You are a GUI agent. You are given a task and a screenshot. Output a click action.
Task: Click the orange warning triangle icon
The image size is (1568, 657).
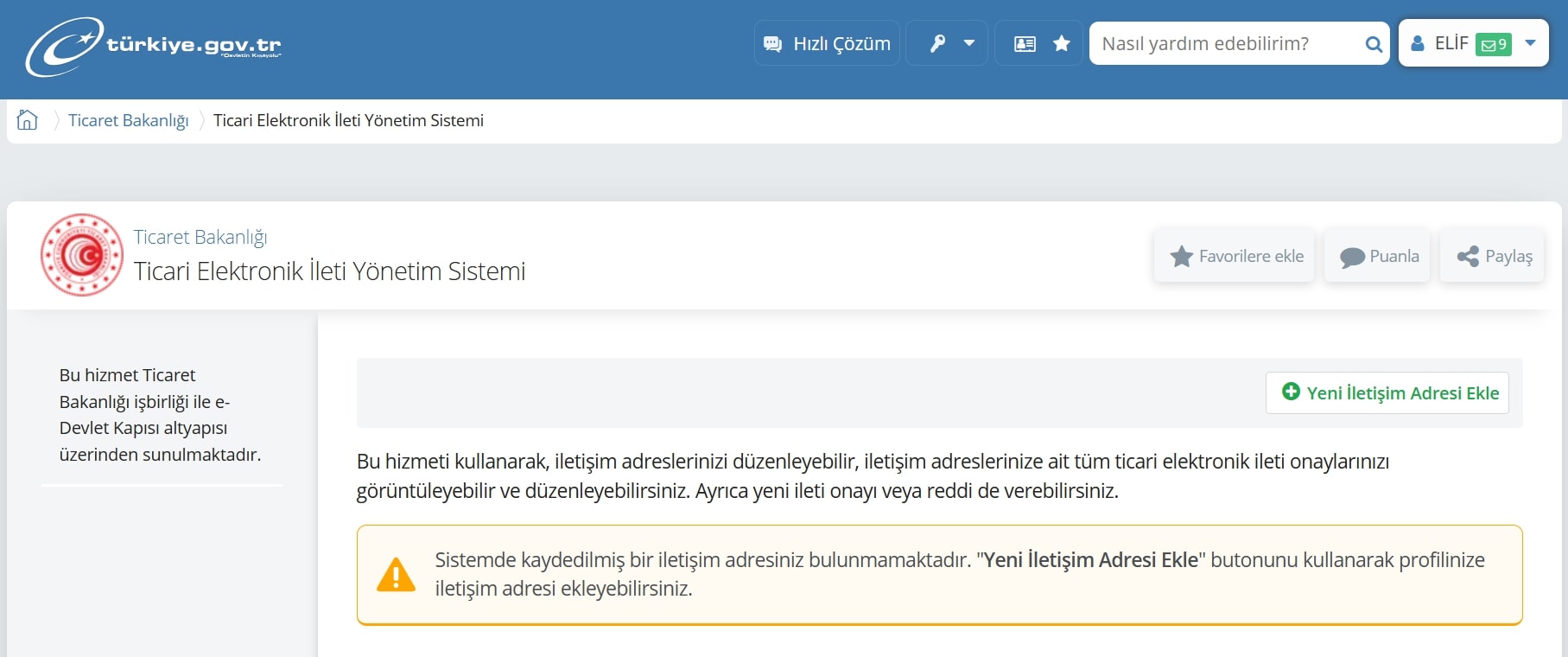click(x=397, y=575)
